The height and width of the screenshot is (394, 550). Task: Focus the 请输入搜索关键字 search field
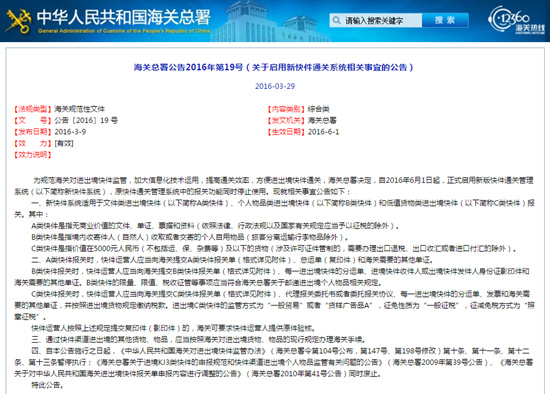pyautogui.click(x=375, y=20)
